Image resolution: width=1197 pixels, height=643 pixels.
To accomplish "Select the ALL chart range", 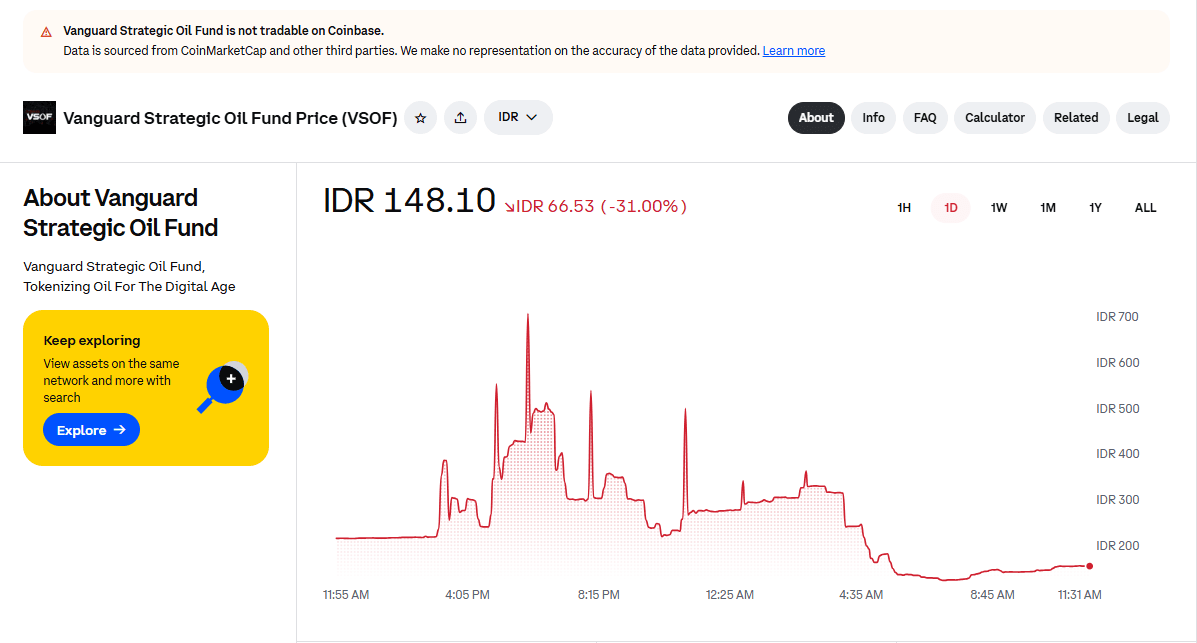I will (x=1145, y=208).
